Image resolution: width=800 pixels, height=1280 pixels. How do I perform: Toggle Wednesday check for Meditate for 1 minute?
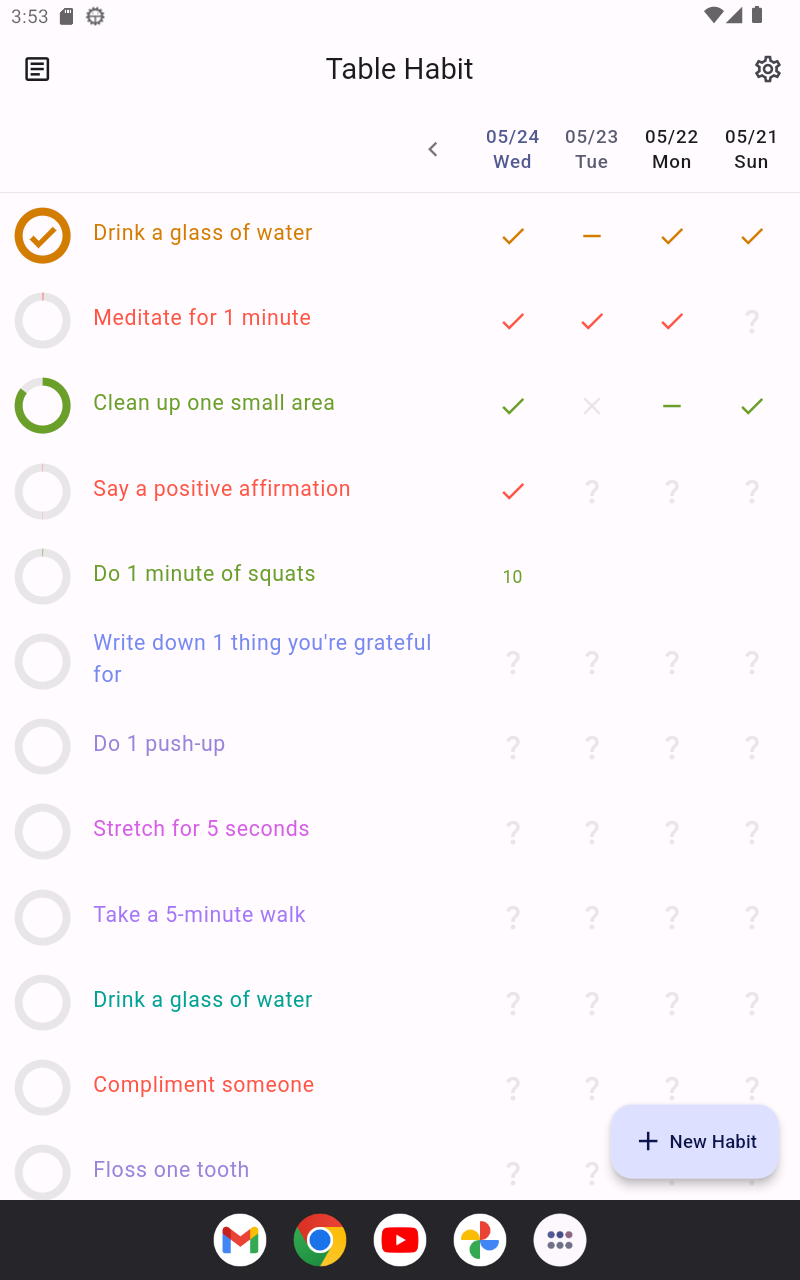[513, 321]
